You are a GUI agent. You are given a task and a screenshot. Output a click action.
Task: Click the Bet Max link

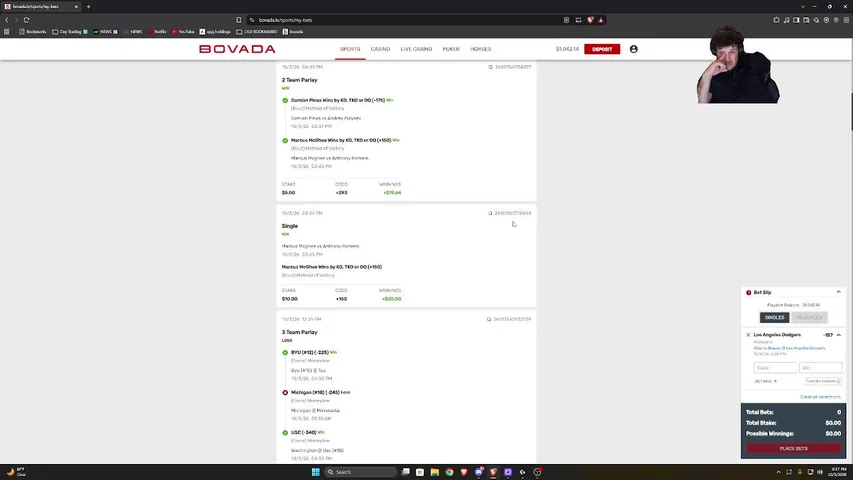click(765, 381)
